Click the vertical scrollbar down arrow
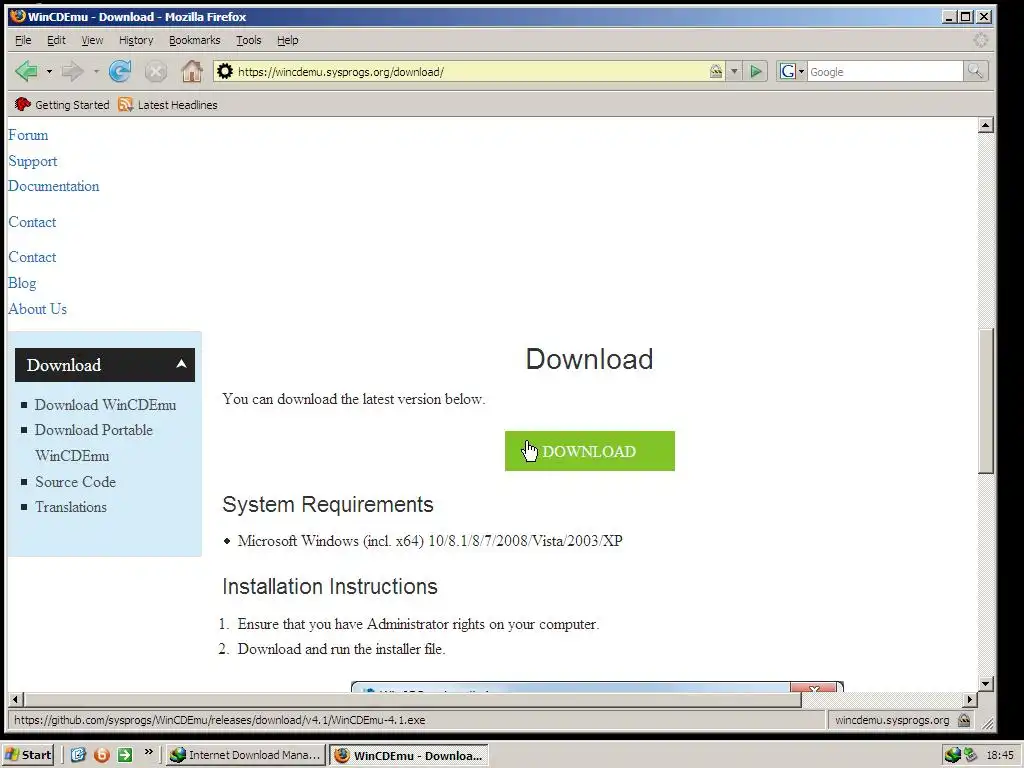The image size is (1024, 768). [x=986, y=684]
